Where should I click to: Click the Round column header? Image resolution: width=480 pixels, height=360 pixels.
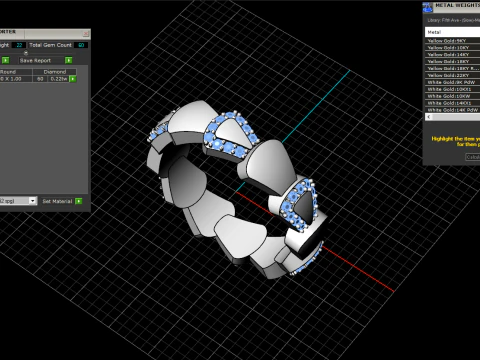point(16,72)
